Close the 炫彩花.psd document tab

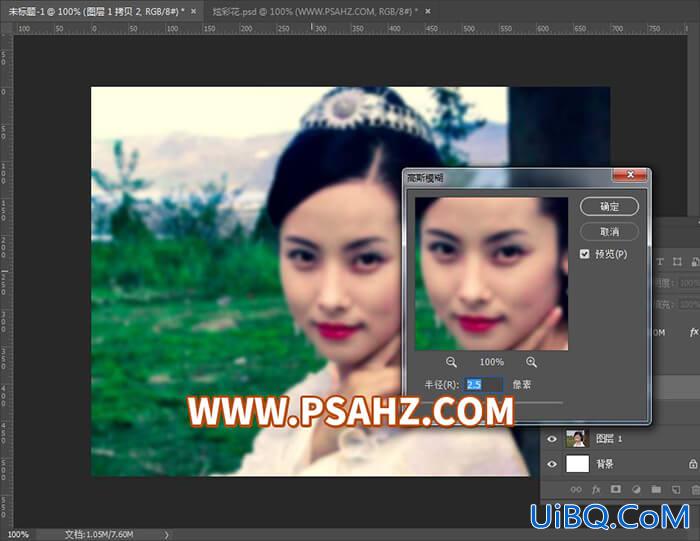(x=428, y=11)
